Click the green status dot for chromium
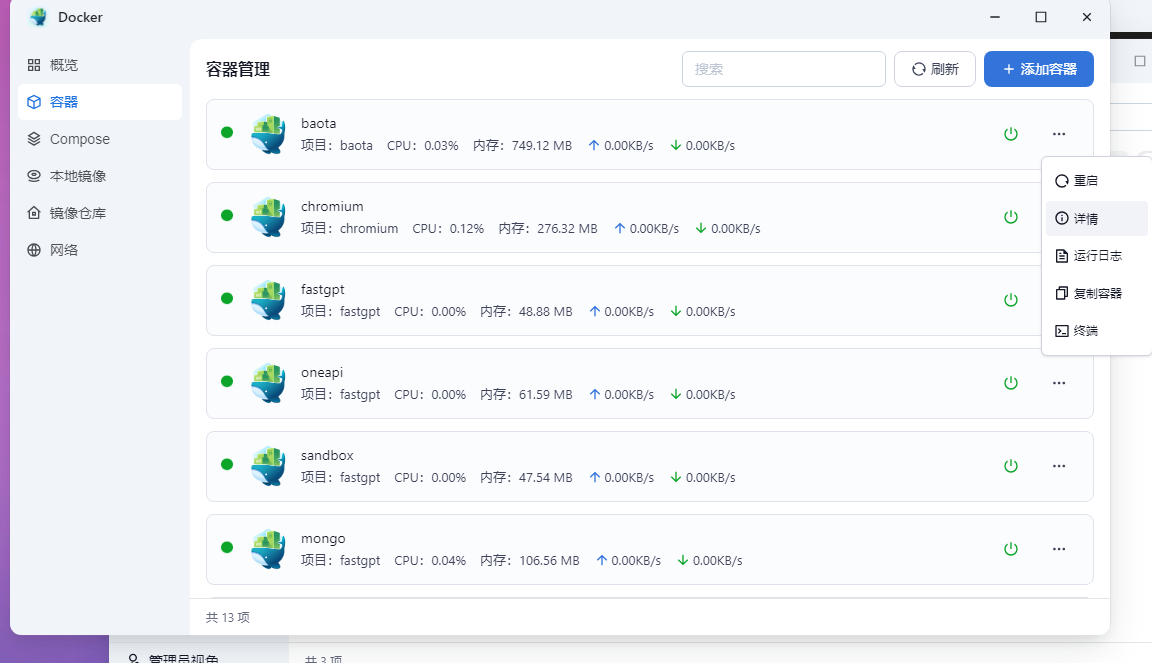This screenshot has height=663, width=1152. (x=227, y=215)
